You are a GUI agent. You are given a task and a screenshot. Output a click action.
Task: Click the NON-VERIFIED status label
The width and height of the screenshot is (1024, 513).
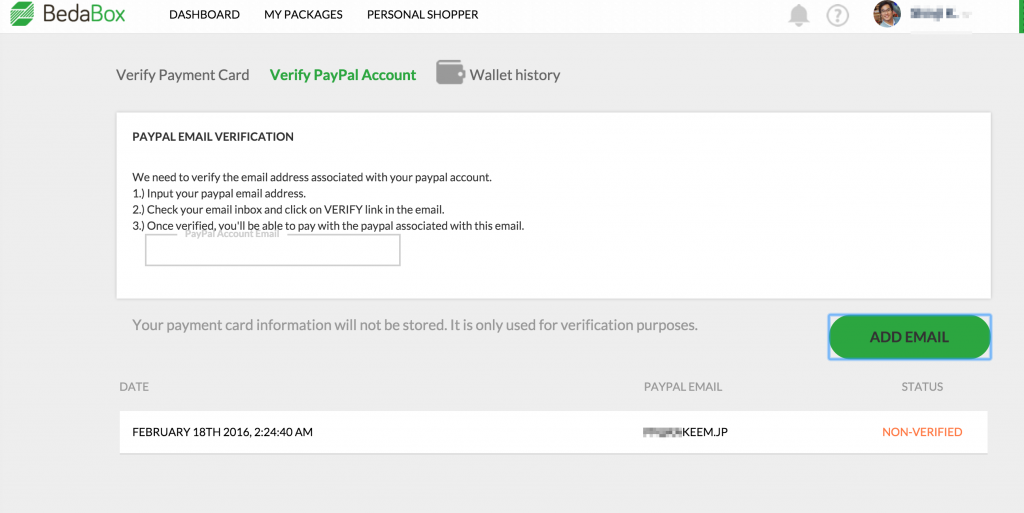tap(921, 432)
